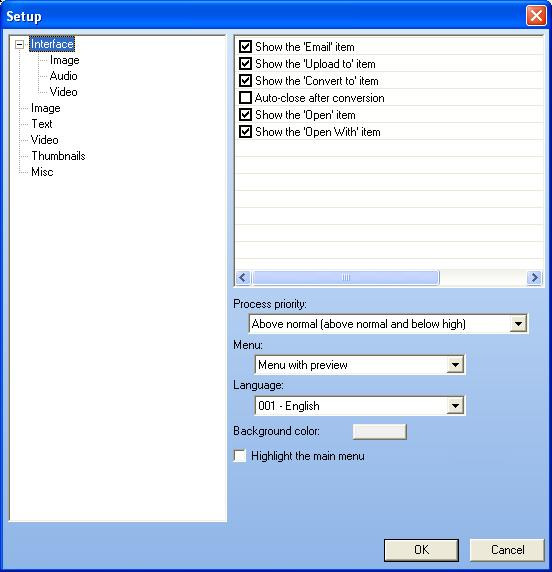This screenshot has height=572, width=552.
Task: Select the Thumbnails tree item
Action: point(58,156)
